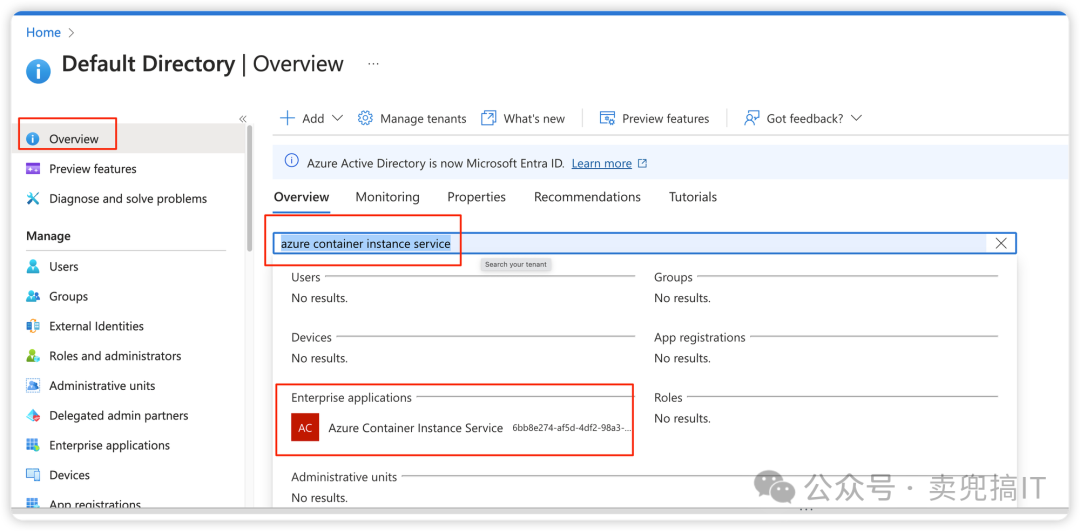
Task: Click the Entra ID rename notice text
Action: coord(435,163)
